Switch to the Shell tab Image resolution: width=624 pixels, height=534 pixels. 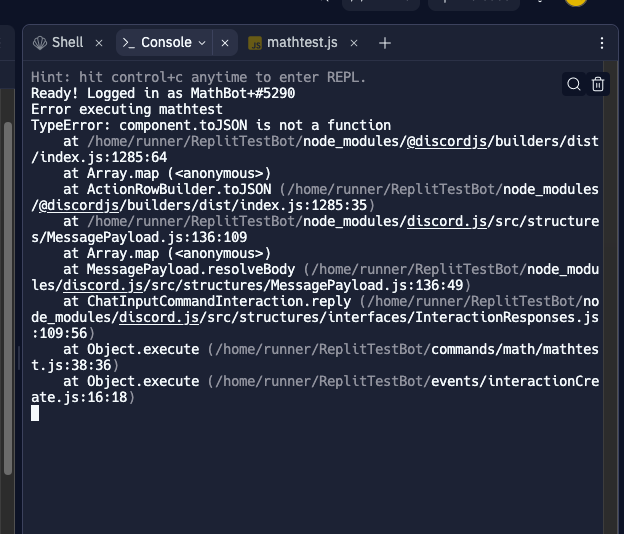58,43
